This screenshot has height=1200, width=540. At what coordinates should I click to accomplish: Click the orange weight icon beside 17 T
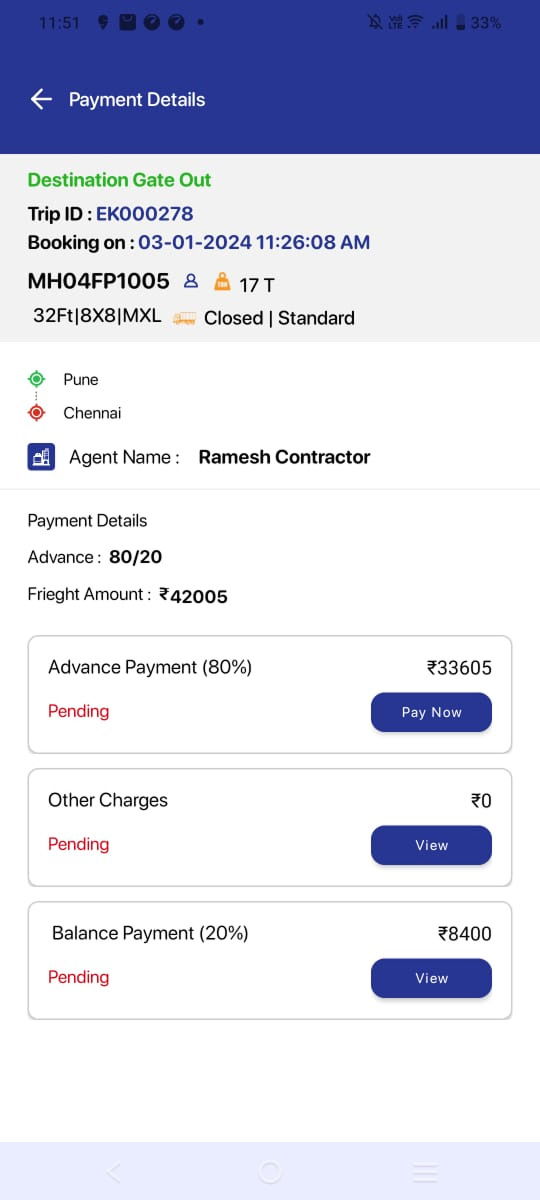[x=222, y=282]
